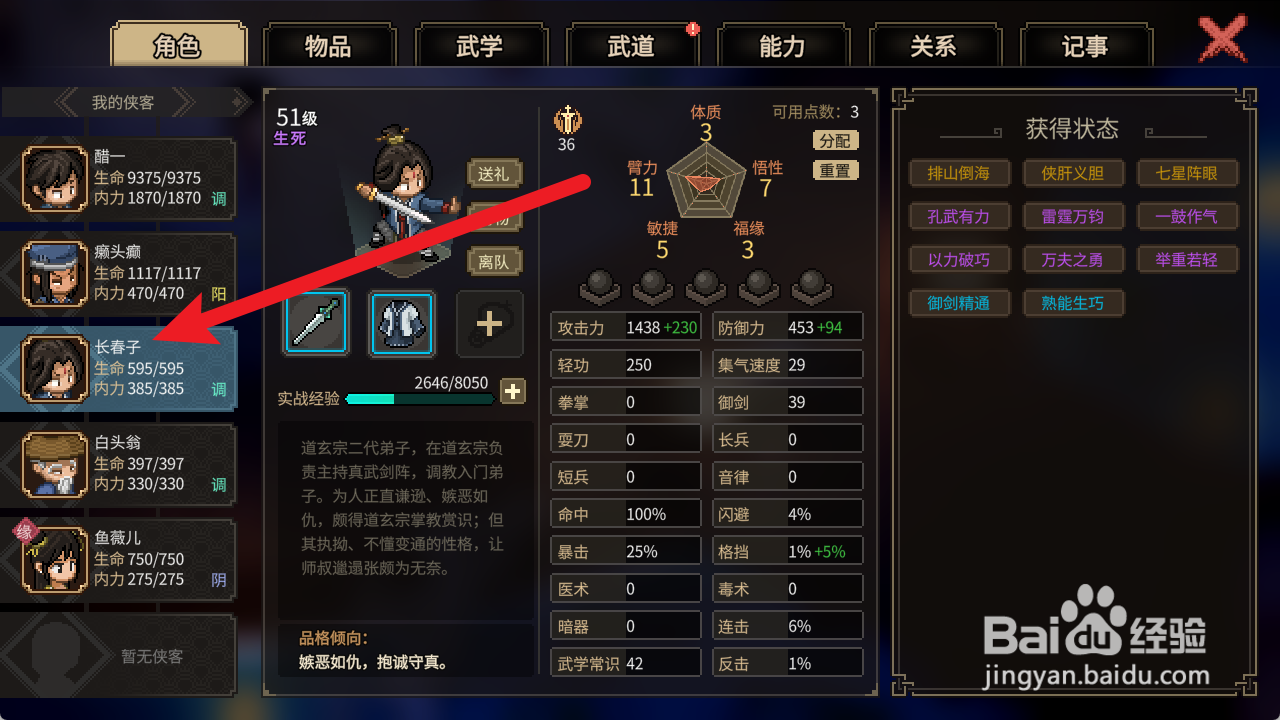This screenshot has width=1280, height=720.
Task: Click the first empty orb socket
Action: (x=601, y=287)
